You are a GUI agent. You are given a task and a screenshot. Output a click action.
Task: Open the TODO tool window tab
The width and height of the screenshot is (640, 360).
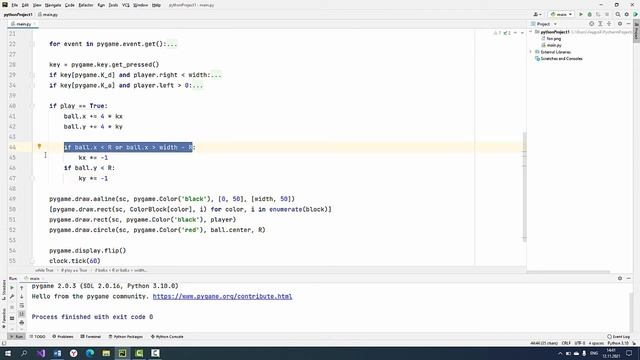(x=38, y=337)
